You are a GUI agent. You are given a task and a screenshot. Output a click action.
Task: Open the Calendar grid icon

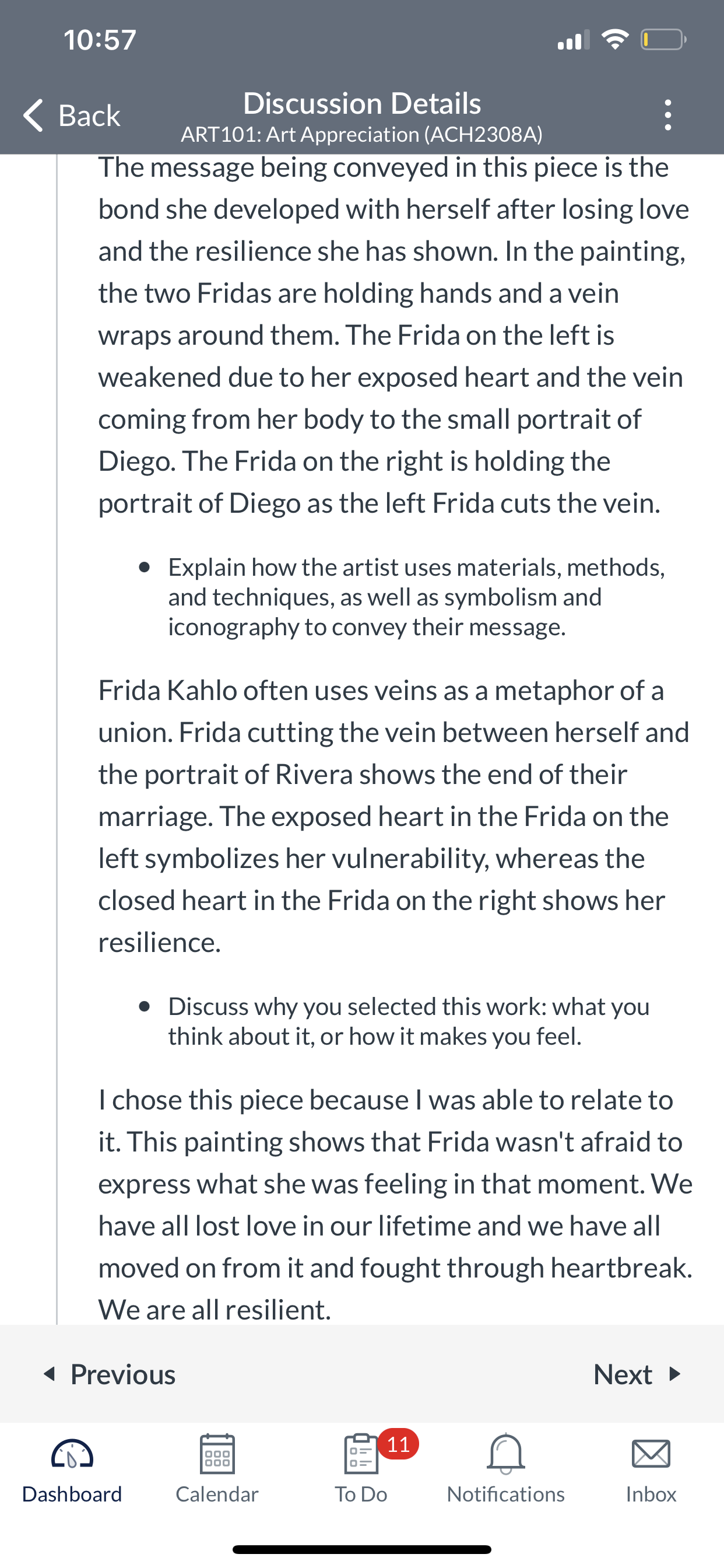[x=217, y=1454]
